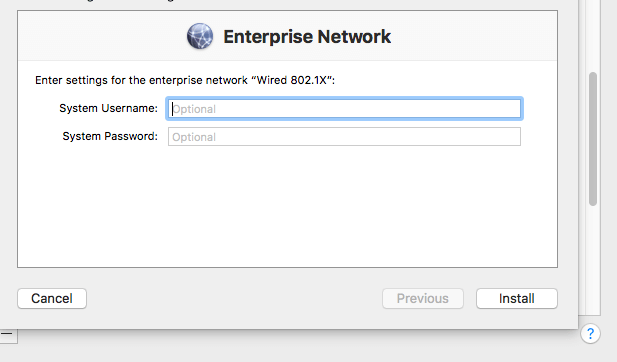Place the cursor at the right end of the username field
The height and width of the screenshot is (362, 617).
515,109
